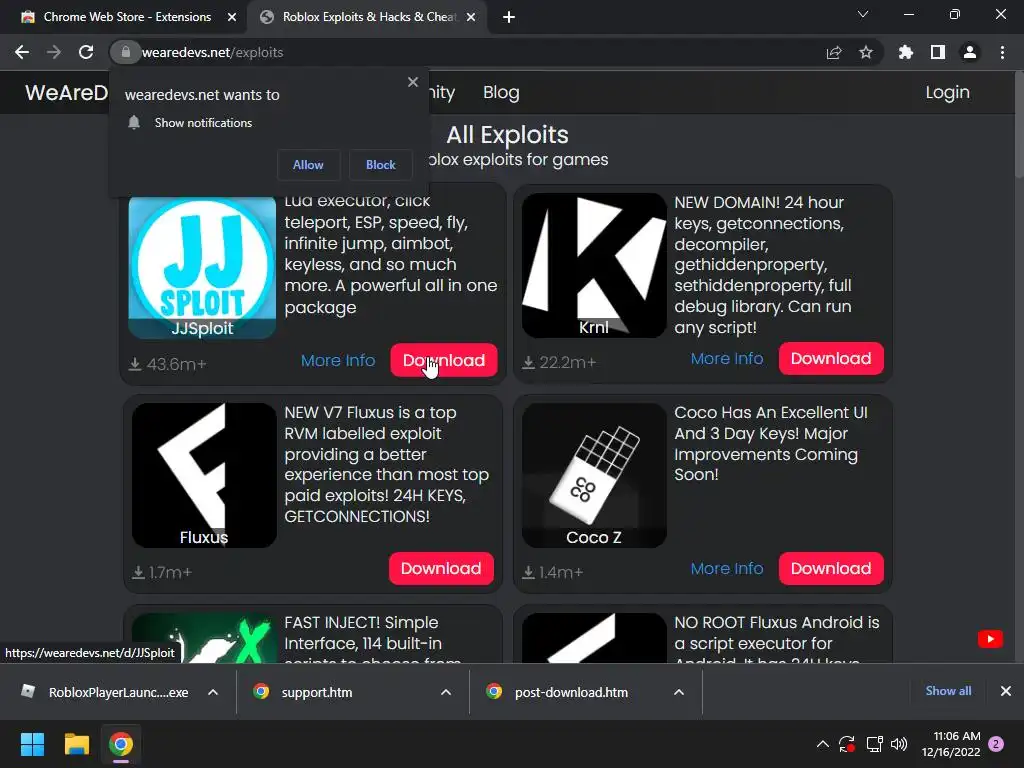Click the bell notification icon
This screenshot has width=1024, height=768.
point(134,122)
